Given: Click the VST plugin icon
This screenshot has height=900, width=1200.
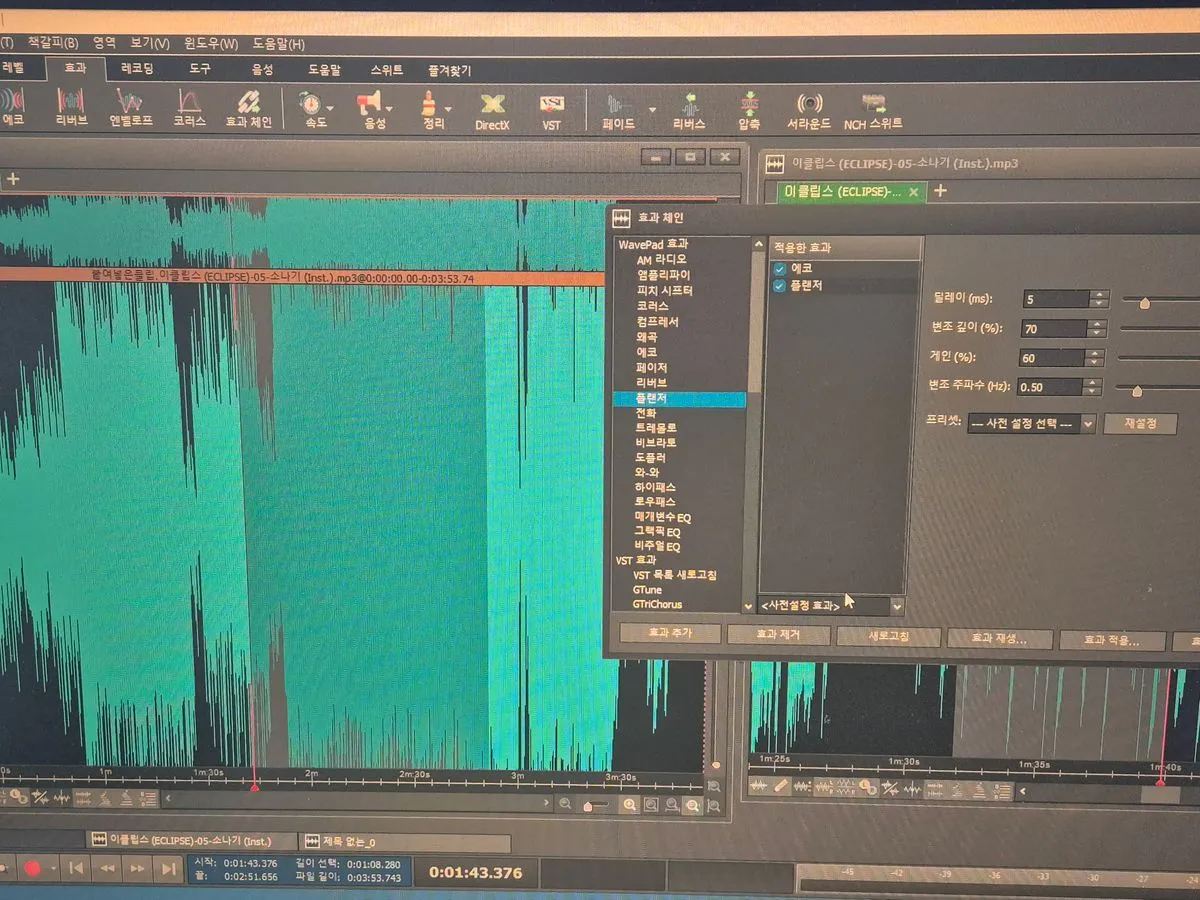Looking at the screenshot, I should click(551, 110).
